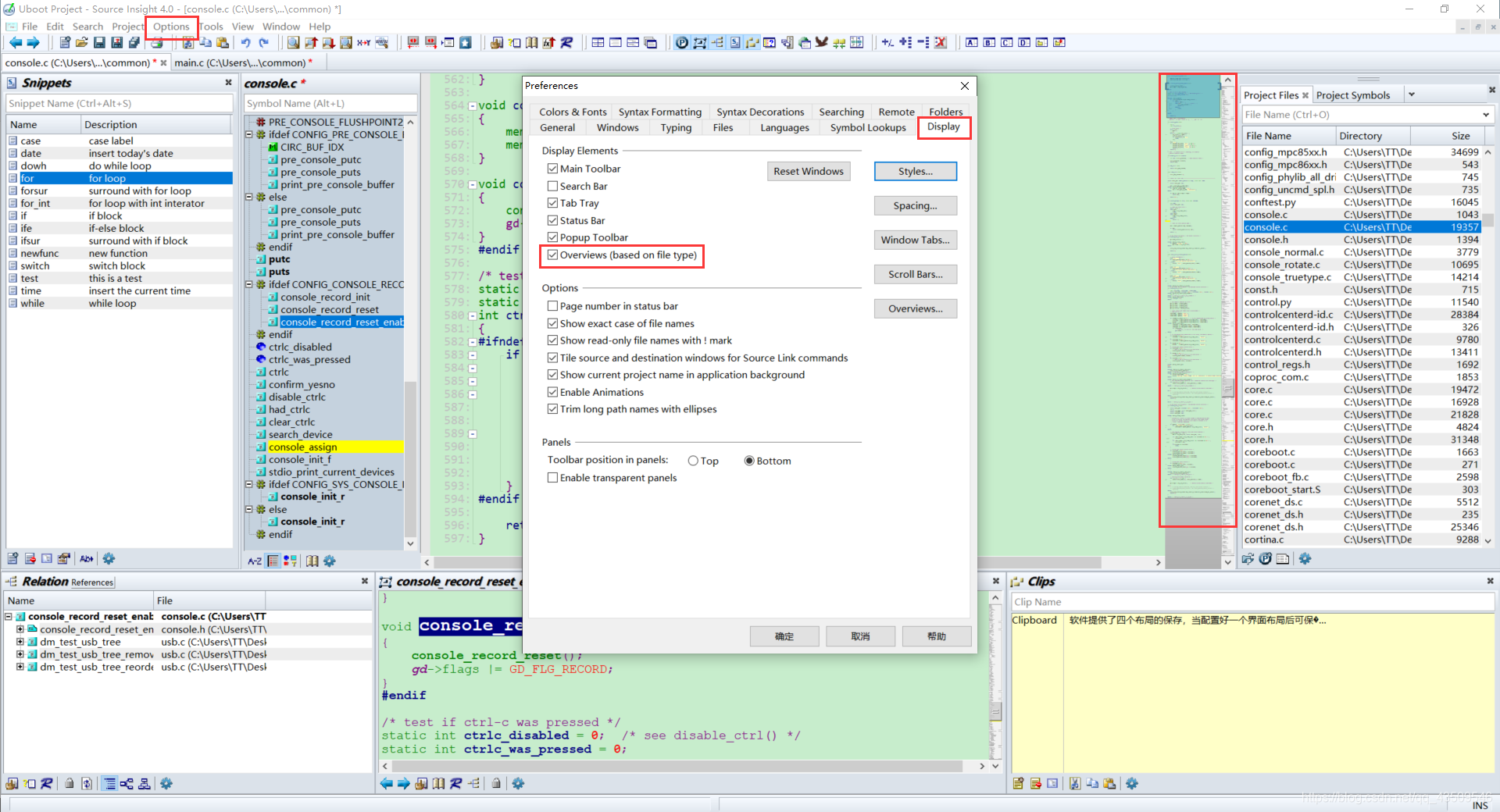Open the Project menu

(x=127, y=27)
